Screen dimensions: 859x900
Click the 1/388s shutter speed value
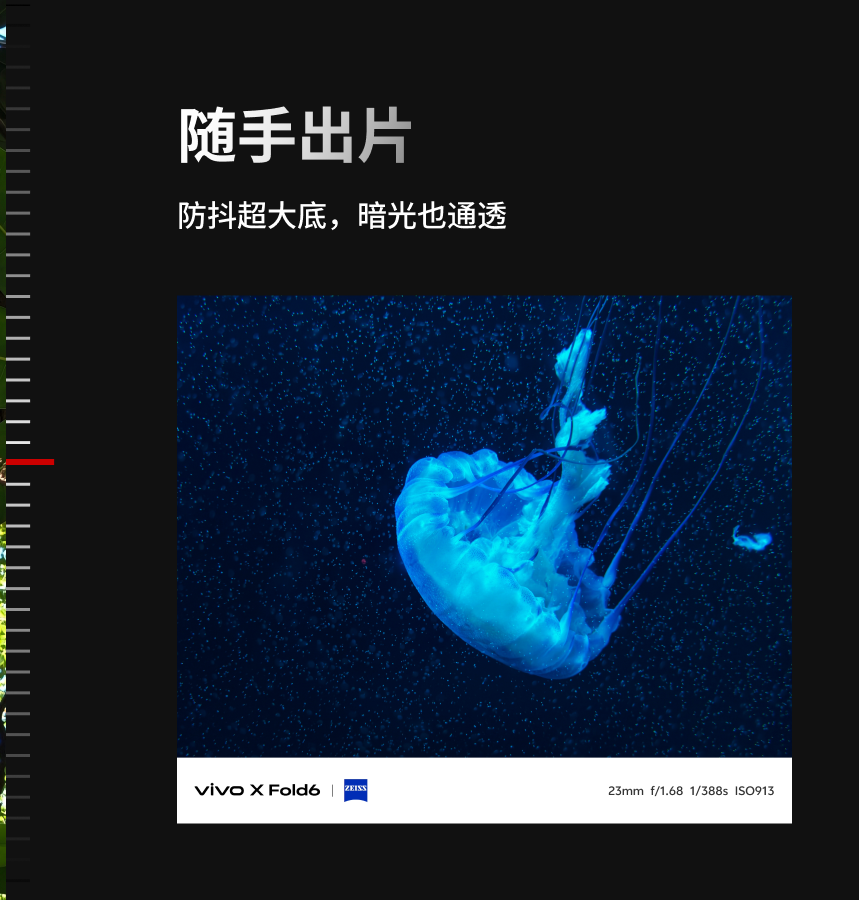(709, 791)
